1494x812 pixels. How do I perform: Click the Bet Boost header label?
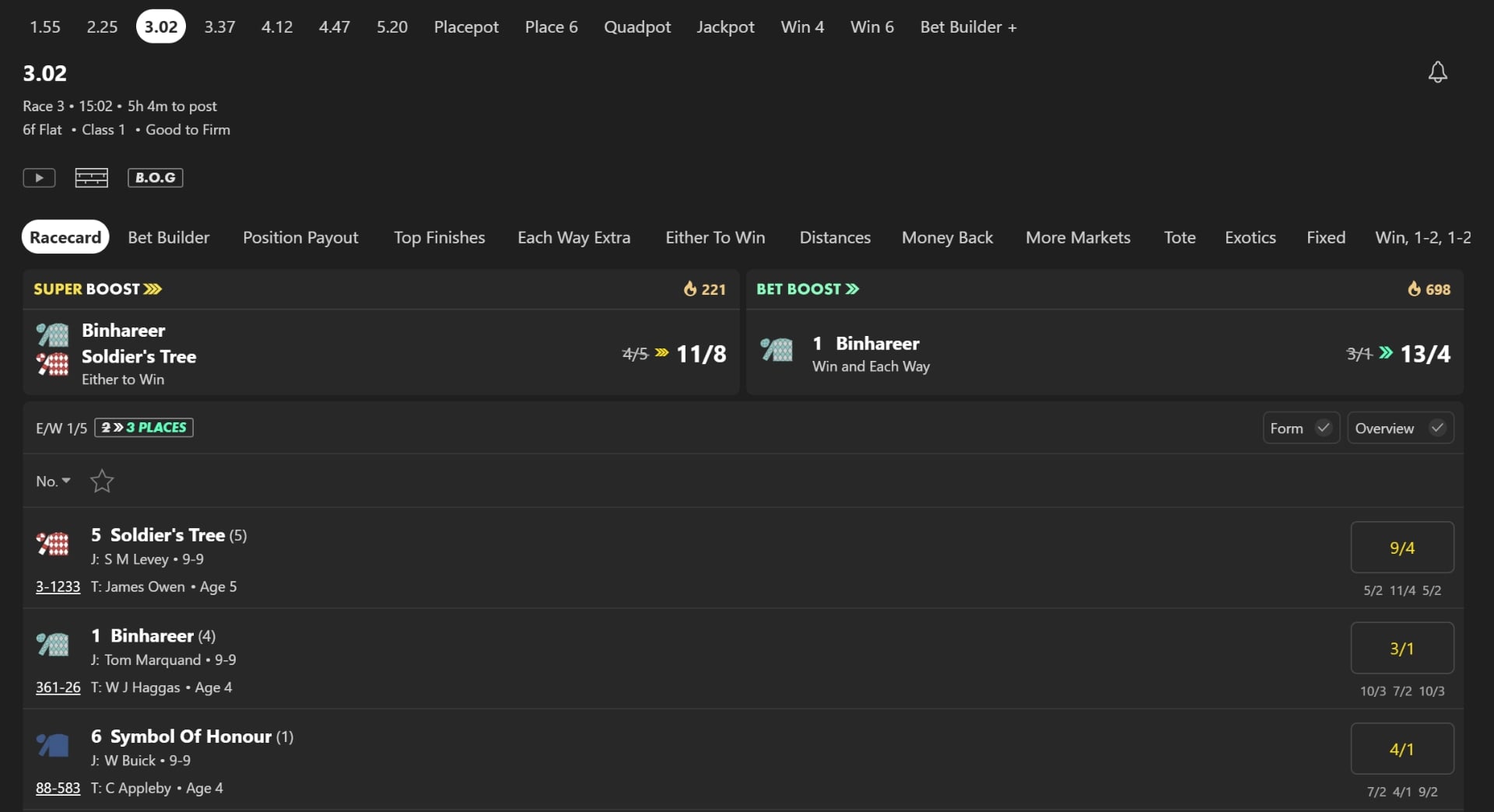(x=808, y=289)
